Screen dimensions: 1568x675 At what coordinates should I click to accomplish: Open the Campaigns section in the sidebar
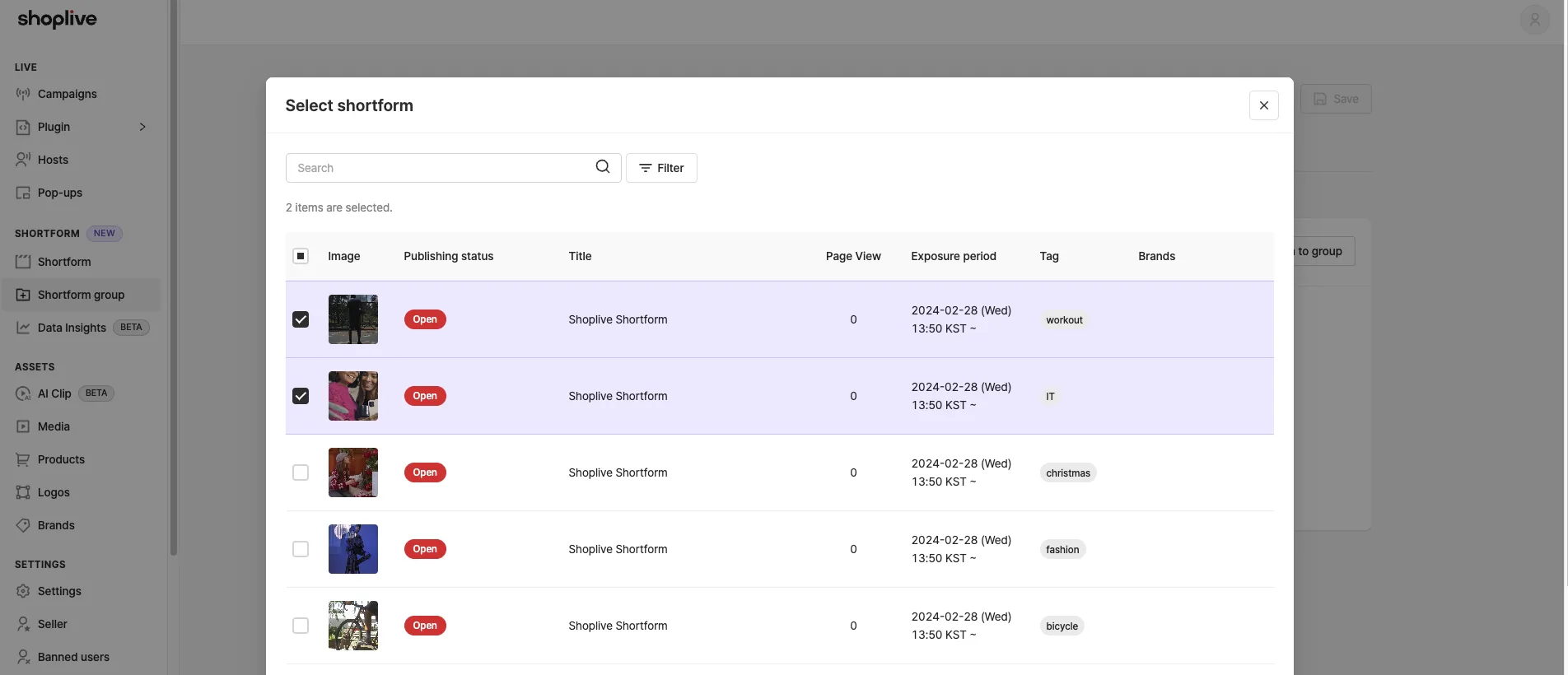(x=67, y=94)
